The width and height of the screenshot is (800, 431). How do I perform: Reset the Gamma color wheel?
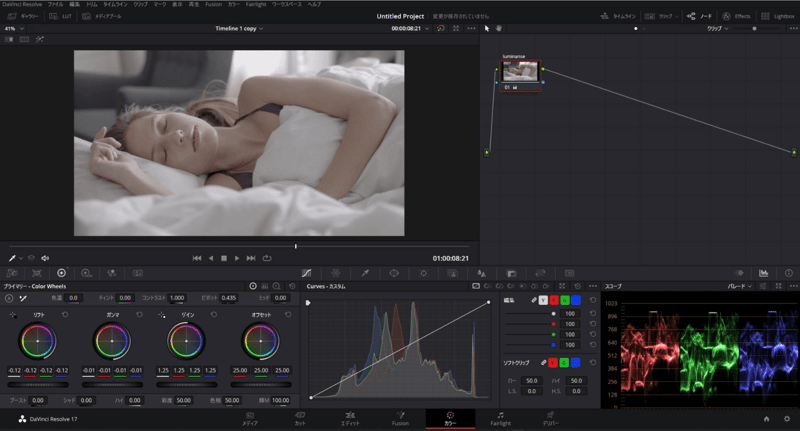click(139, 315)
